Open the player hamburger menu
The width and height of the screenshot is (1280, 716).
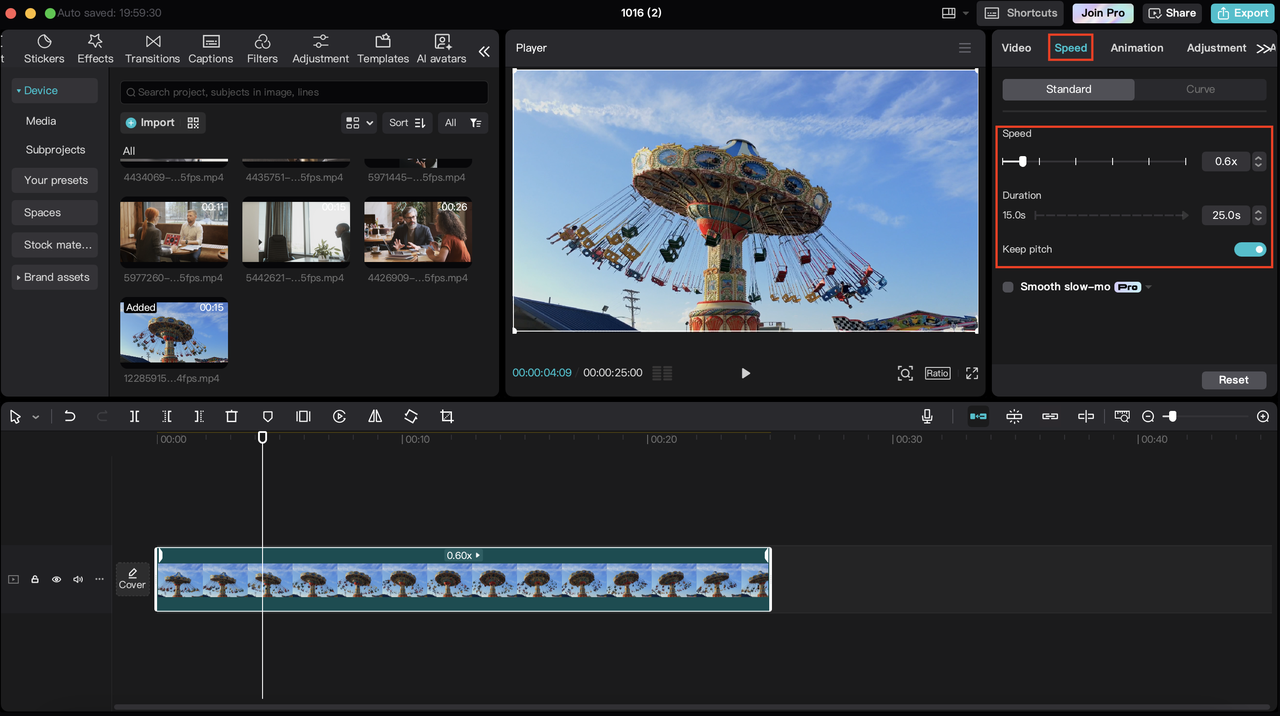[x=964, y=48]
